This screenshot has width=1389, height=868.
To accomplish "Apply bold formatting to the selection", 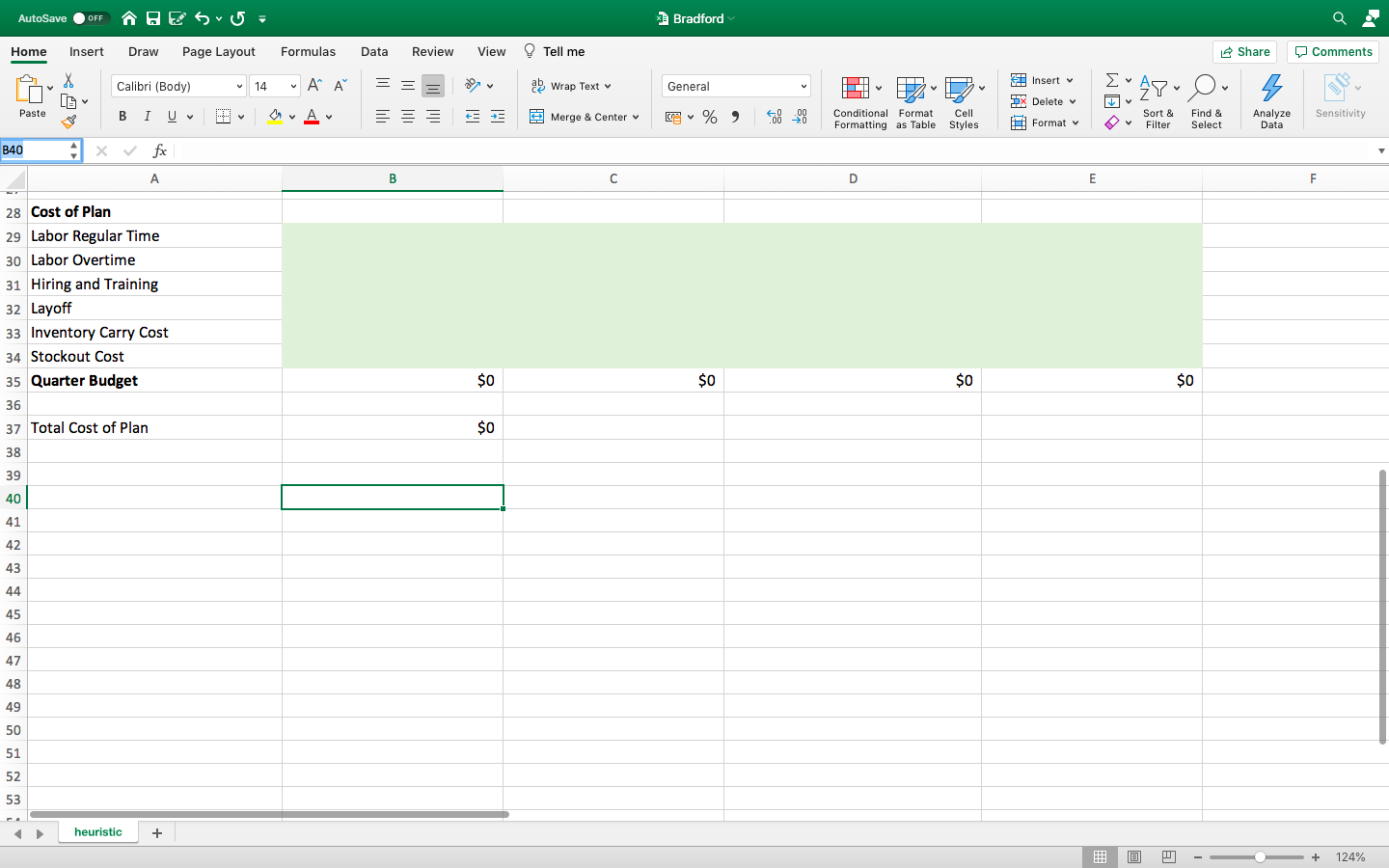I will pyautogui.click(x=122, y=116).
